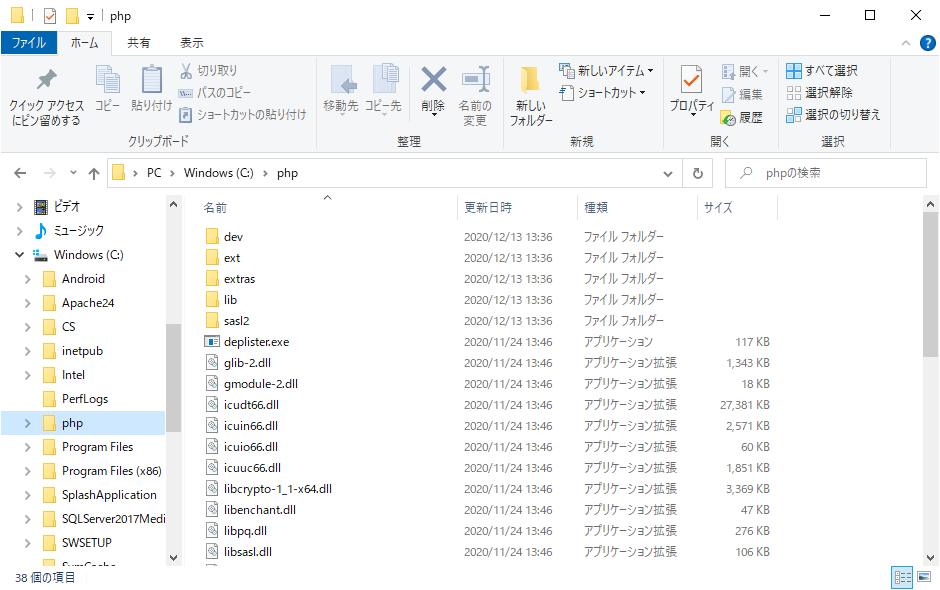Refresh the current folder view
This screenshot has height=590, width=940.
pyautogui.click(x=698, y=173)
